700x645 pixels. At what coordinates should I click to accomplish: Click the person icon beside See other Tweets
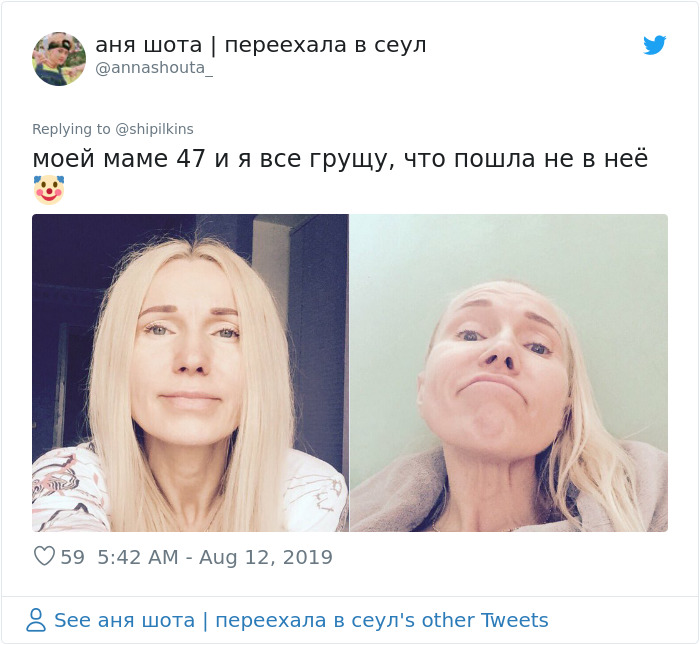point(36,620)
